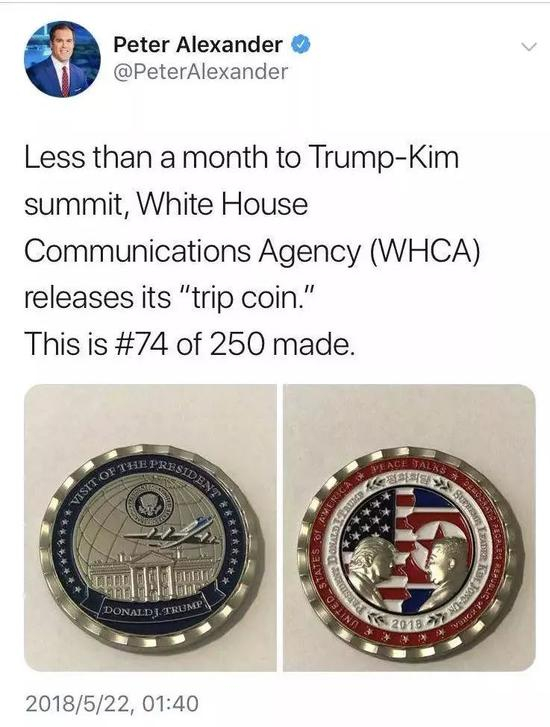Select the "Trump-Kim" text in the tweet
This screenshot has height=727, width=550.
383,158
